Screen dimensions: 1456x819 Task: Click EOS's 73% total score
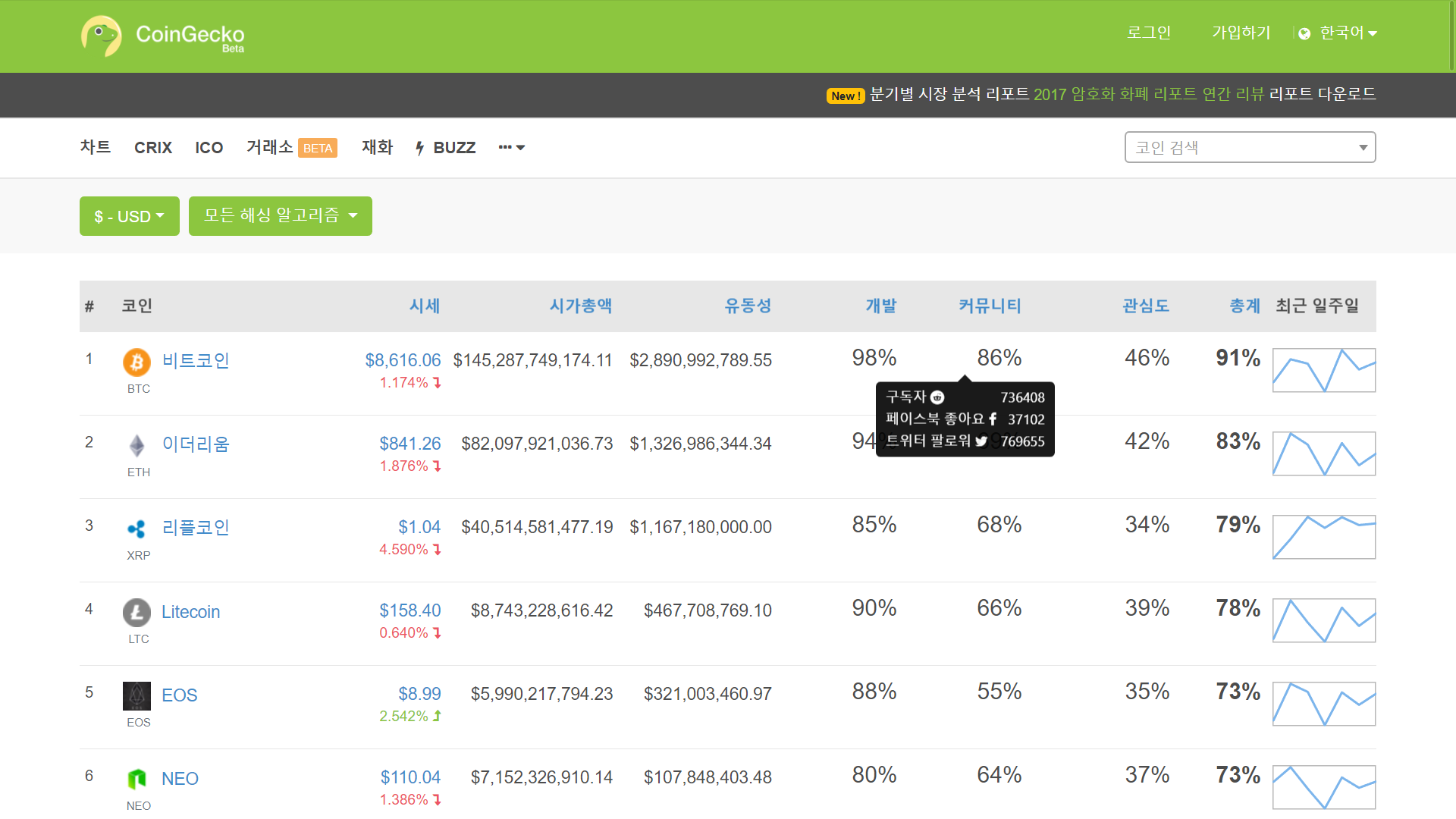pos(1238,691)
